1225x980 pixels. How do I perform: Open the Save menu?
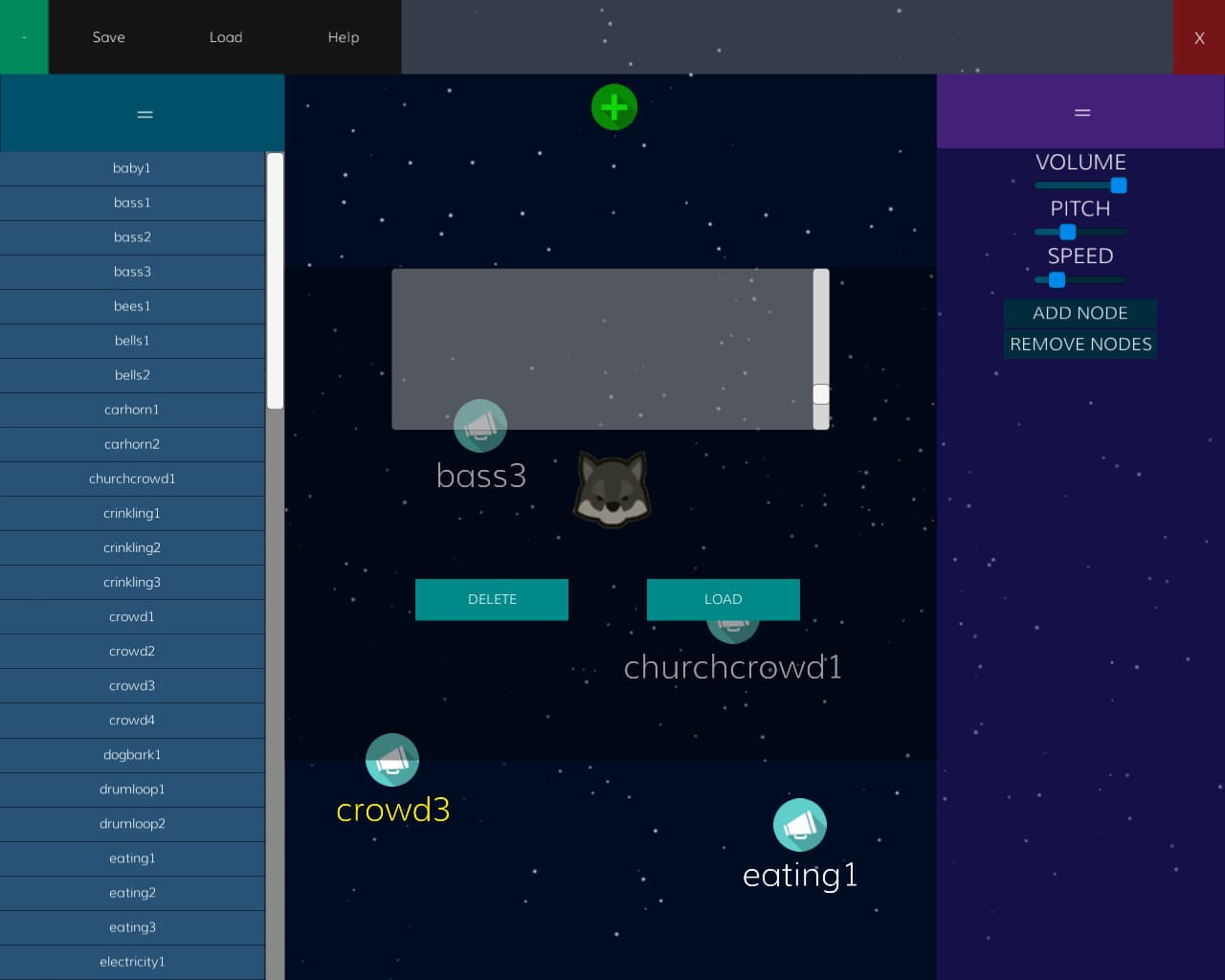pyautogui.click(x=109, y=37)
